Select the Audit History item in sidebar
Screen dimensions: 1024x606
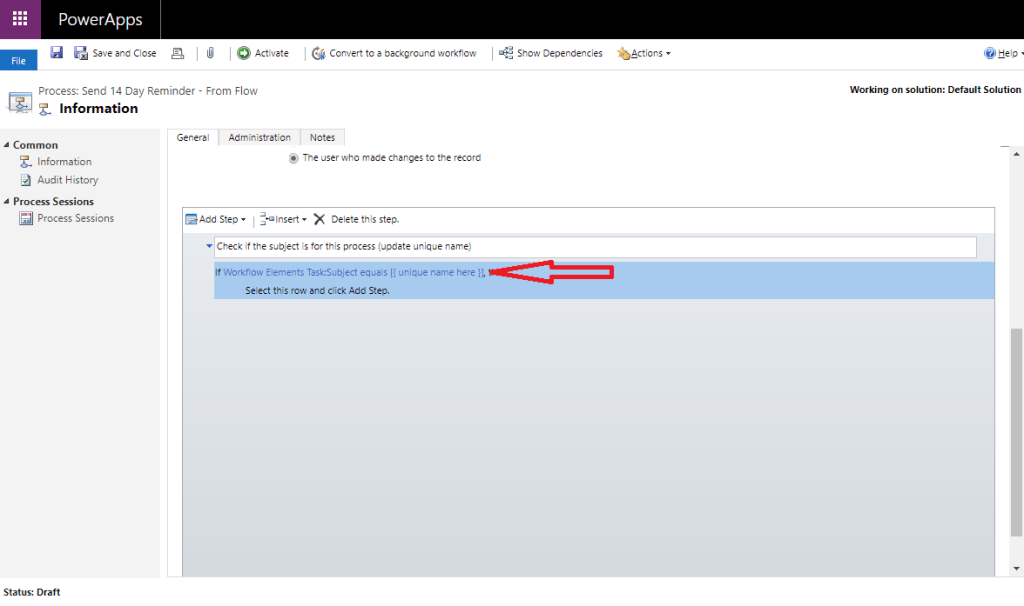tap(64, 179)
